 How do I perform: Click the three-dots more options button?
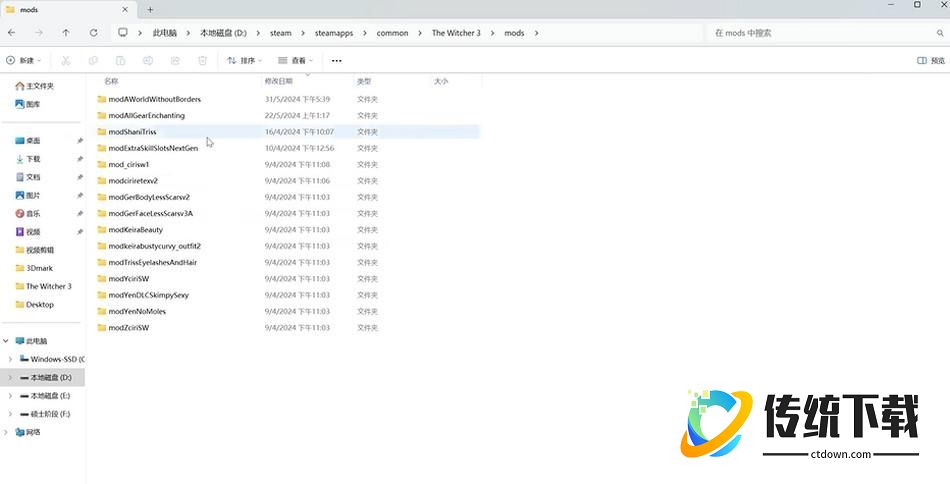tap(336, 60)
